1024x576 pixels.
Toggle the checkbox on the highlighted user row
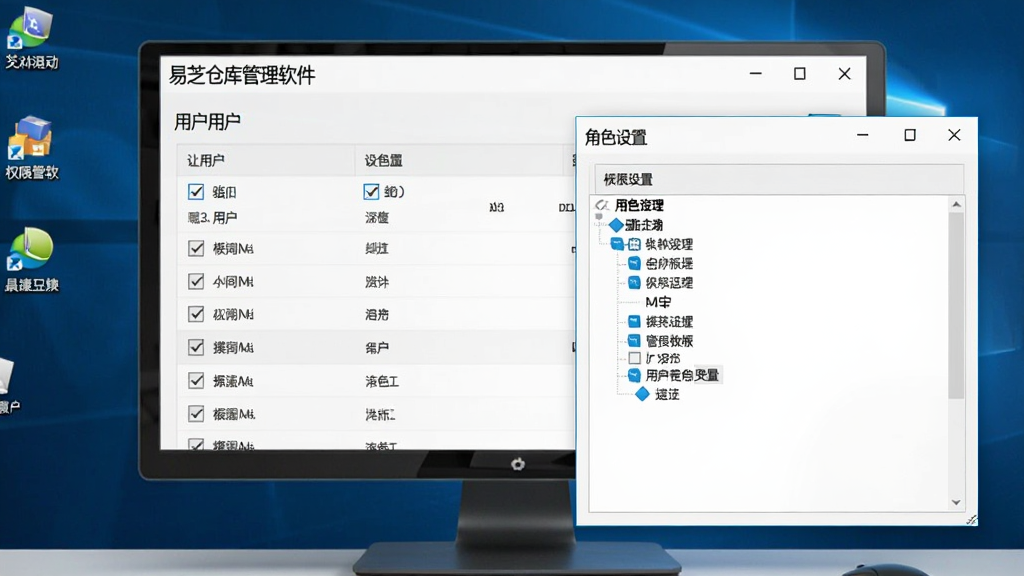click(196, 347)
